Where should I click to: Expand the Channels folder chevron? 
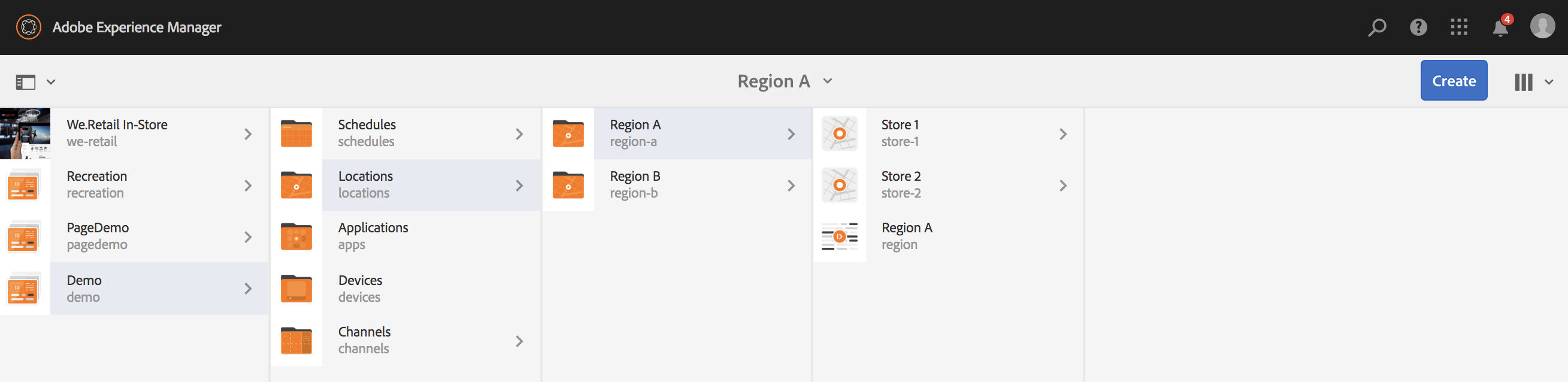(x=519, y=341)
